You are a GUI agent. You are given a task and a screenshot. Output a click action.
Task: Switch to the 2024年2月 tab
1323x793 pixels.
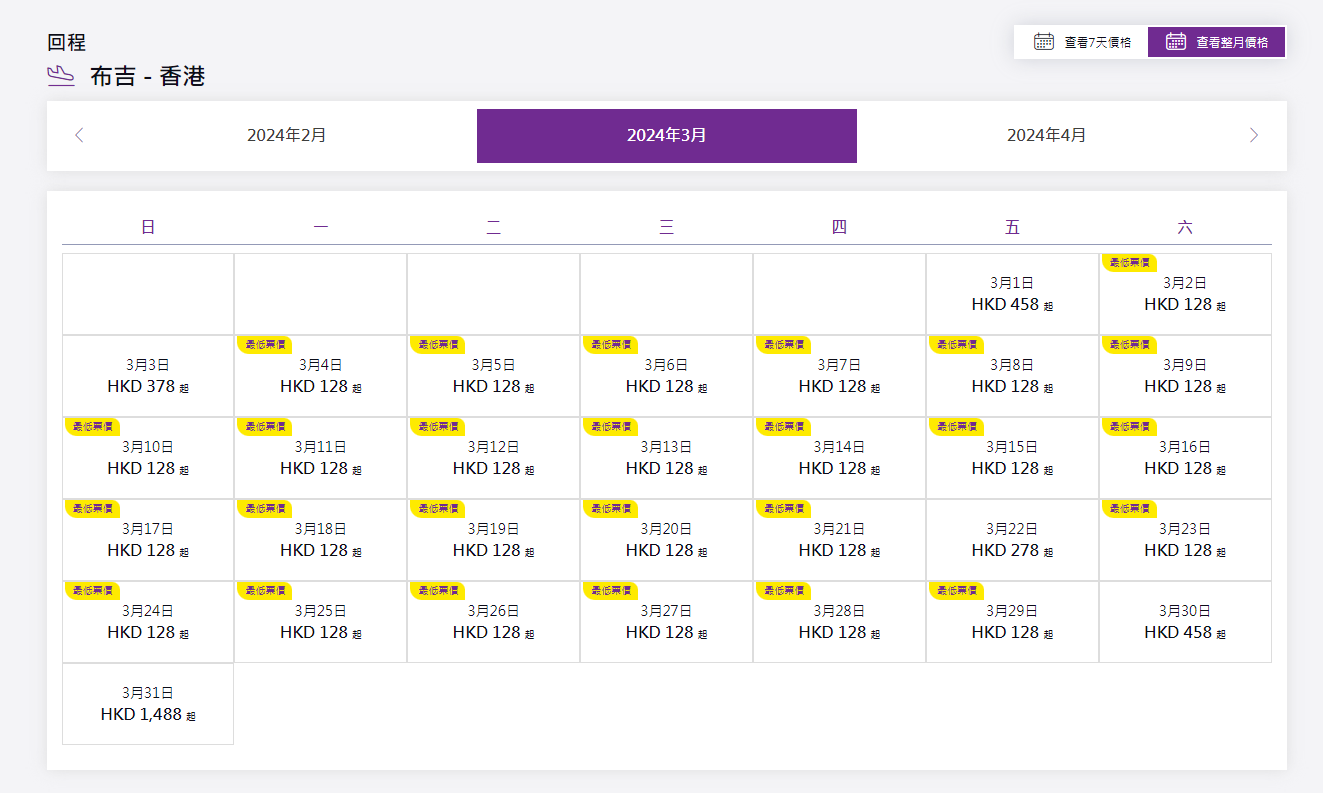[x=287, y=135]
